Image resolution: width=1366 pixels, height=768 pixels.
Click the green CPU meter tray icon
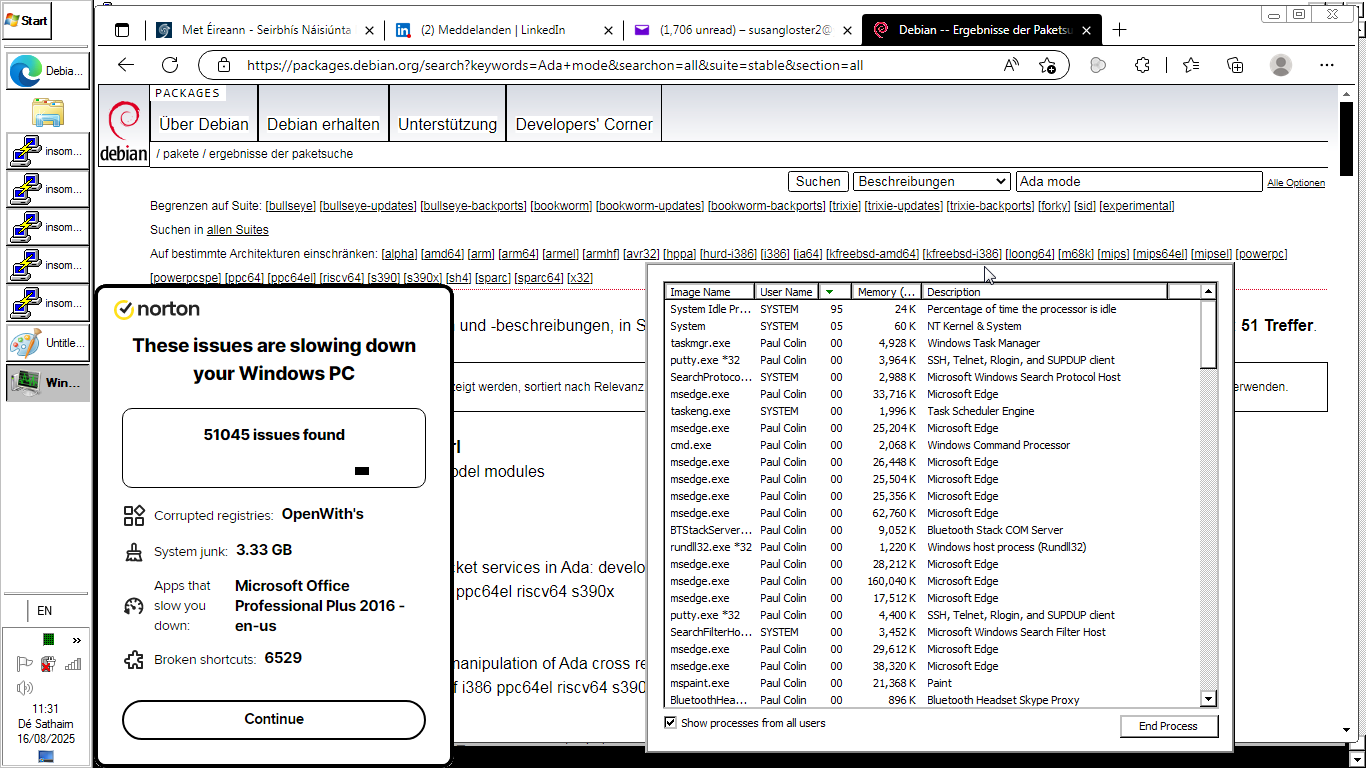click(x=48, y=639)
